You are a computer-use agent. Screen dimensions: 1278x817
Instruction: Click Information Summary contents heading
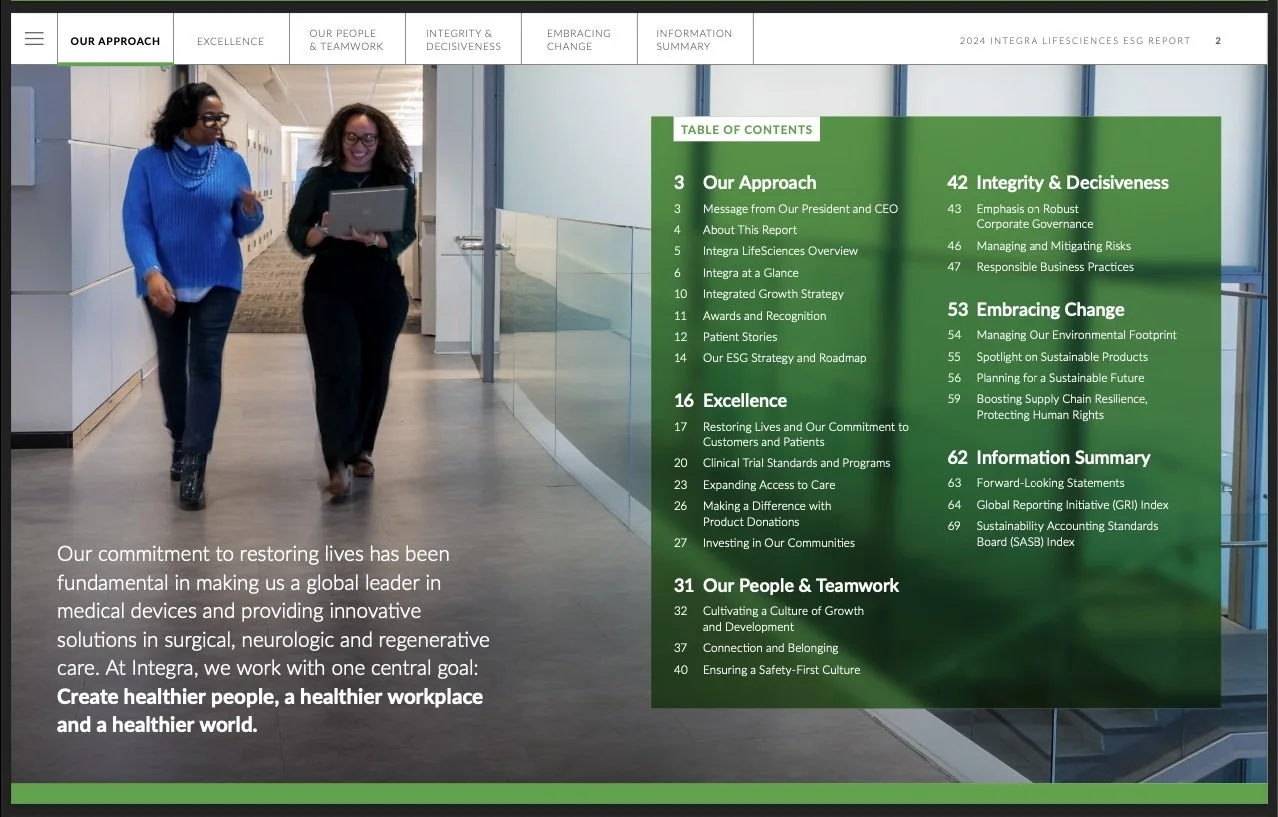[1049, 458]
